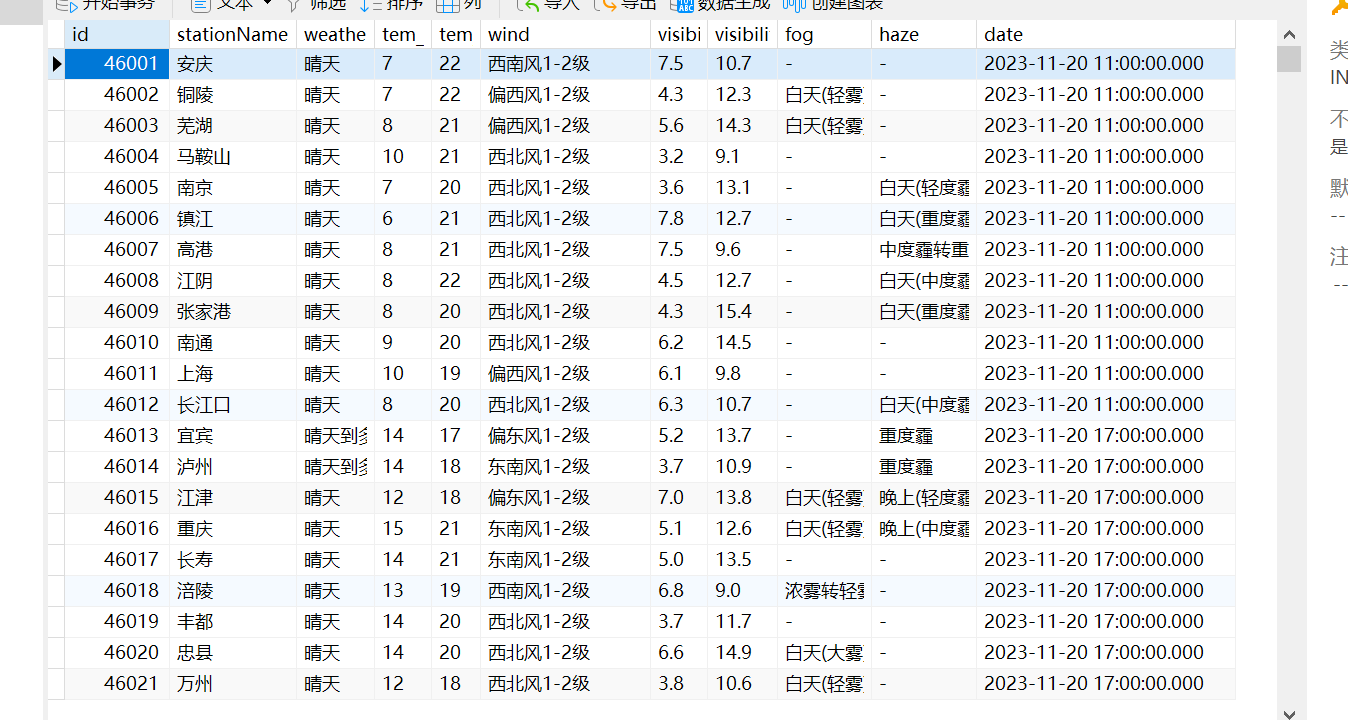Image resolution: width=1348 pixels, height=720 pixels.
Task: Click the 数据生成 data generation icon
Action: click(x=684, y=4)
